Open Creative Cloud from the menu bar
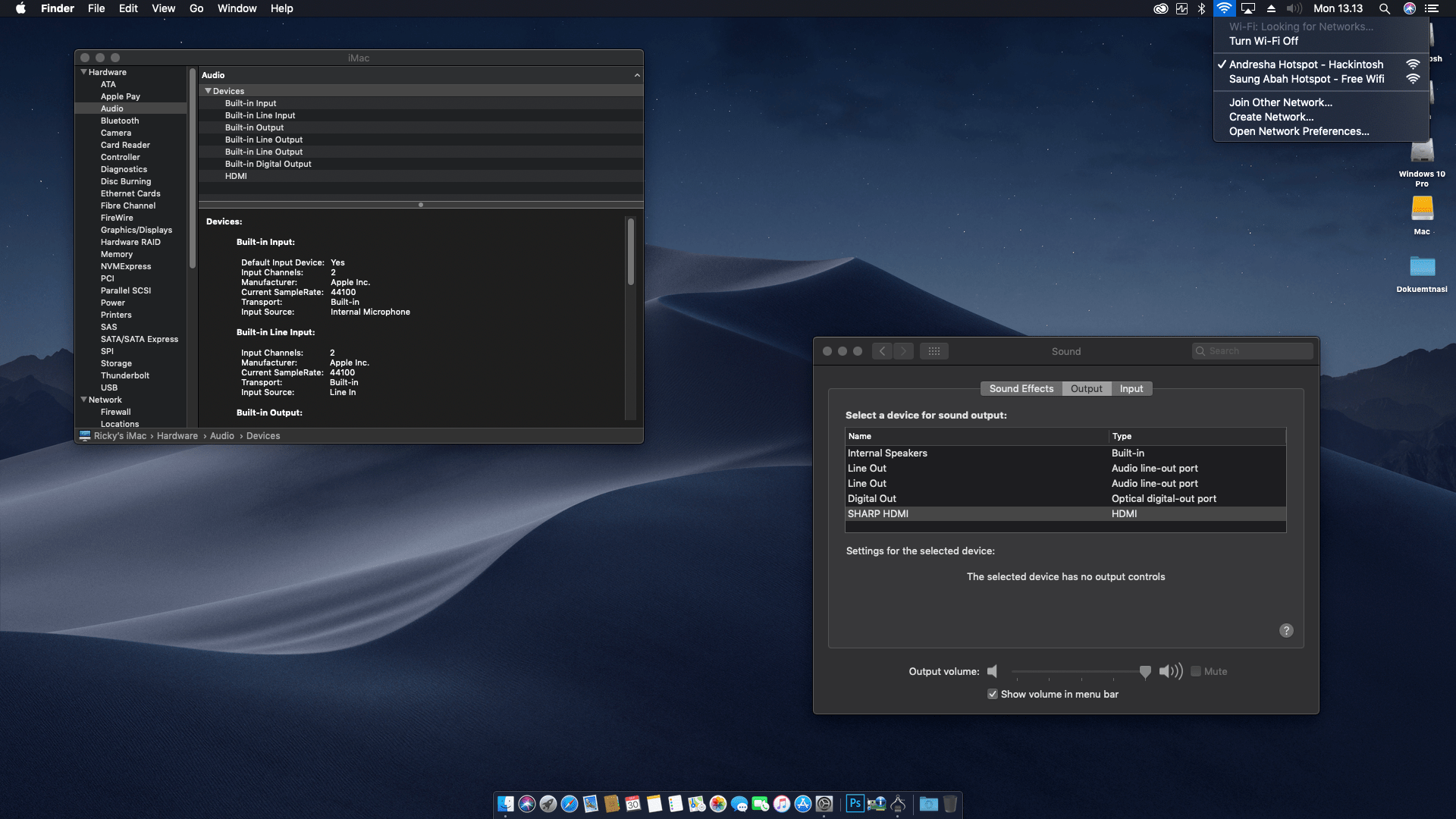This screenshot has height=819, width=1456. [x=1162, y=8]
